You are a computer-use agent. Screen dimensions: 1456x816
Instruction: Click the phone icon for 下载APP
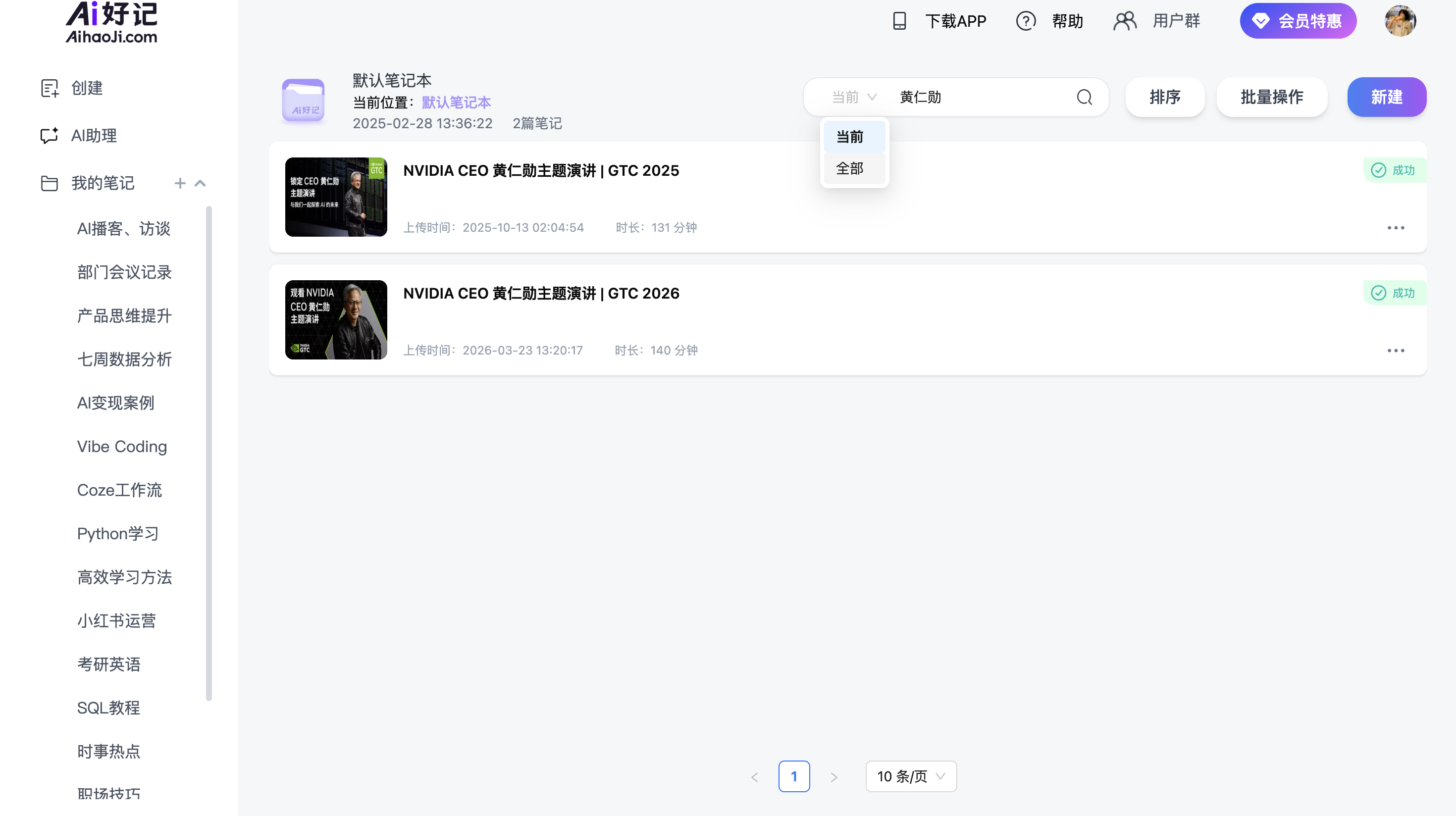pos(899,21)
